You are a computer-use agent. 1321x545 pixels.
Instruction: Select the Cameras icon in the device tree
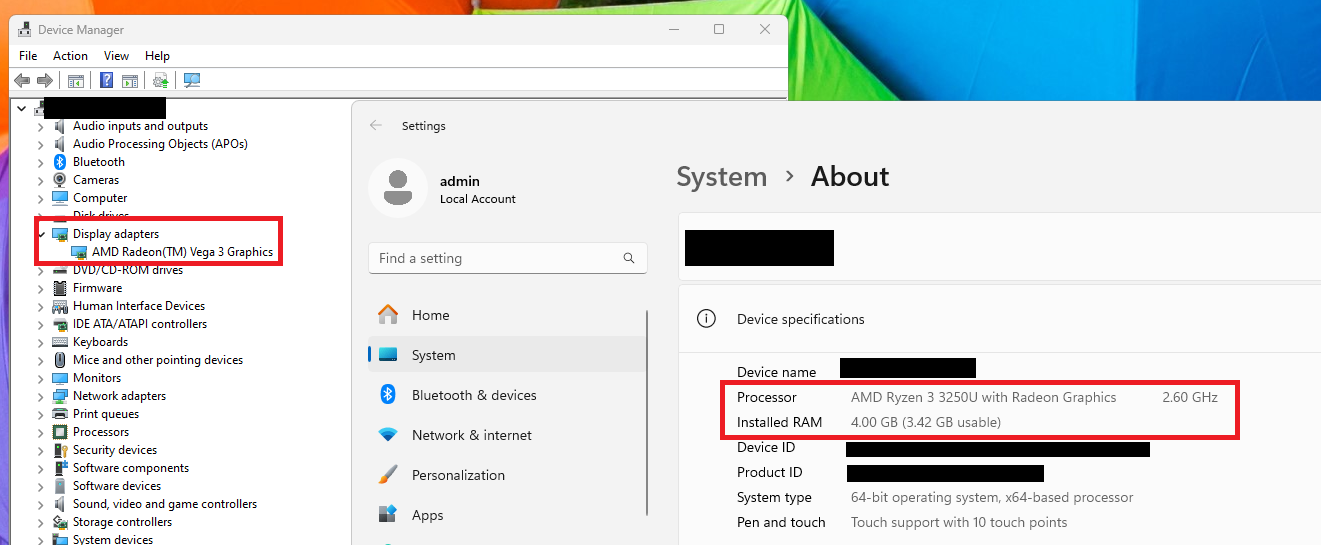coord(60,180)
